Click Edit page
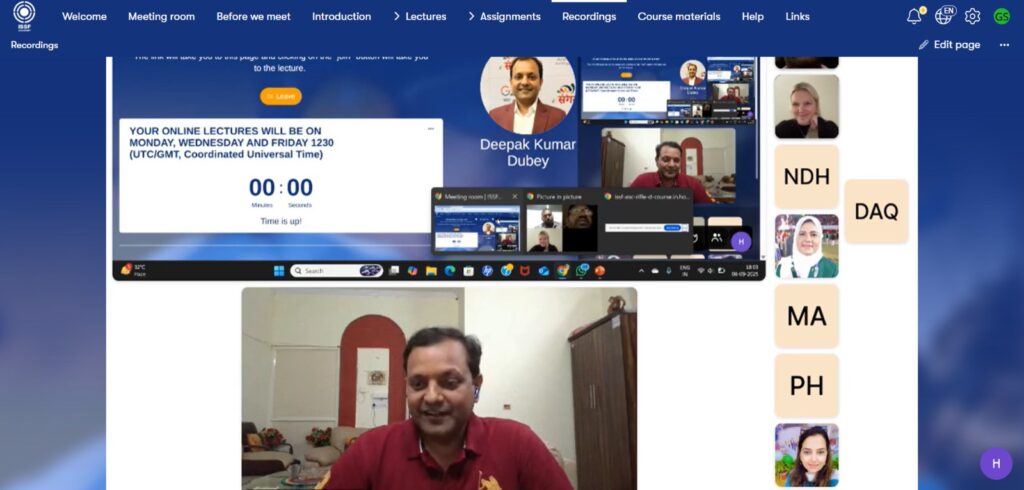The width and height of the screenshot is (1024, 490). 950,45
